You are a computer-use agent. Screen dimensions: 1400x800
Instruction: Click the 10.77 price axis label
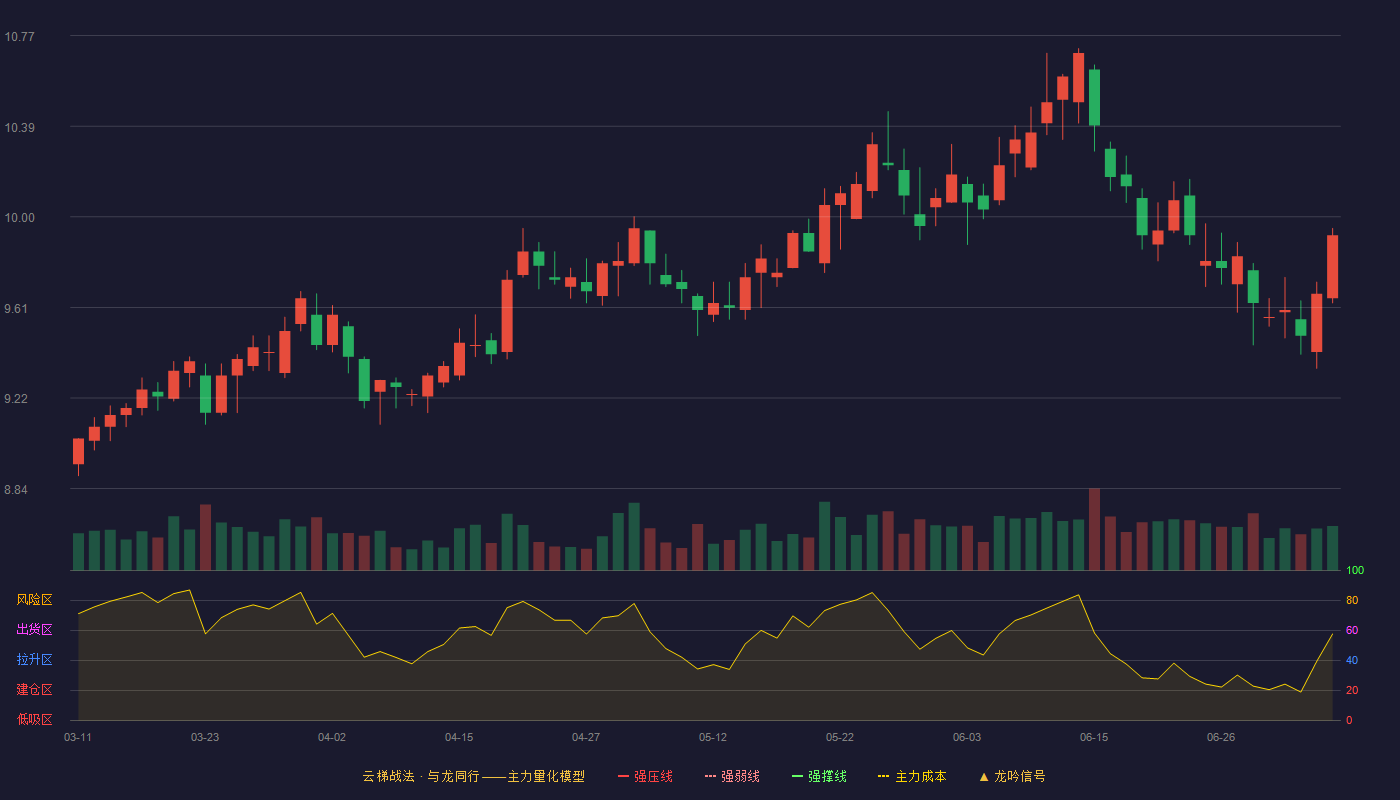(x=19, y=37)
